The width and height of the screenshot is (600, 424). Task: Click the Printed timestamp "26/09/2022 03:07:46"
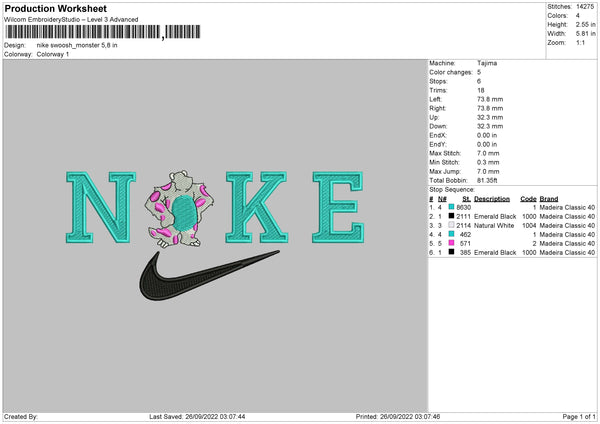[x=410, y=417]
